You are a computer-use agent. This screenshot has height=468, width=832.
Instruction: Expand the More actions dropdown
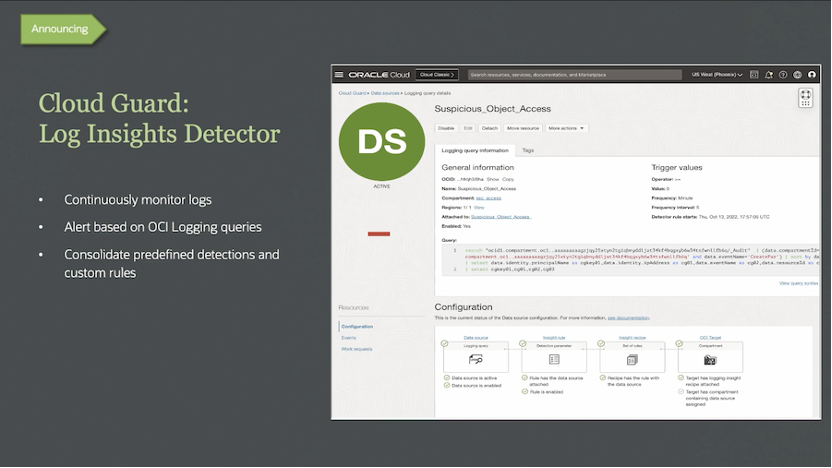[x=566, y=128]
